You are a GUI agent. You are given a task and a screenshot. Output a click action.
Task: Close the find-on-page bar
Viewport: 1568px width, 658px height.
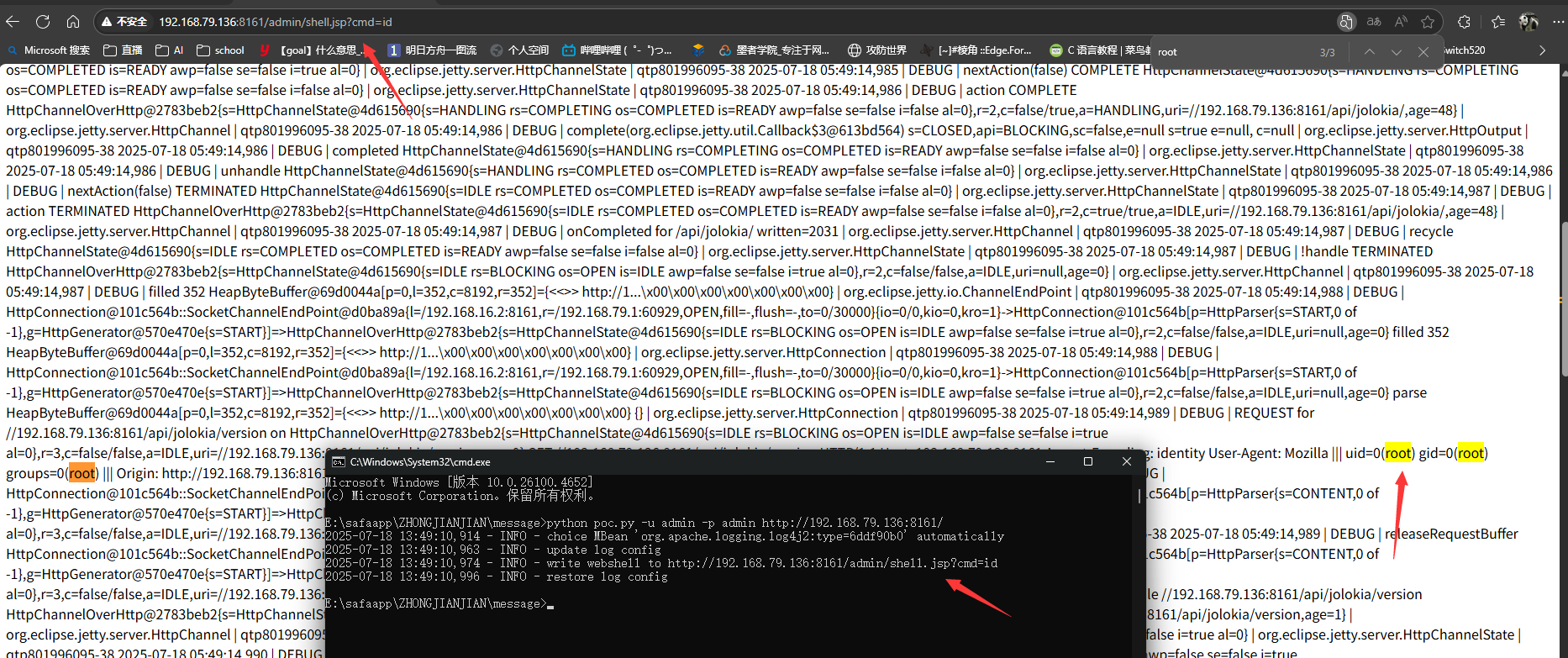1423,52
